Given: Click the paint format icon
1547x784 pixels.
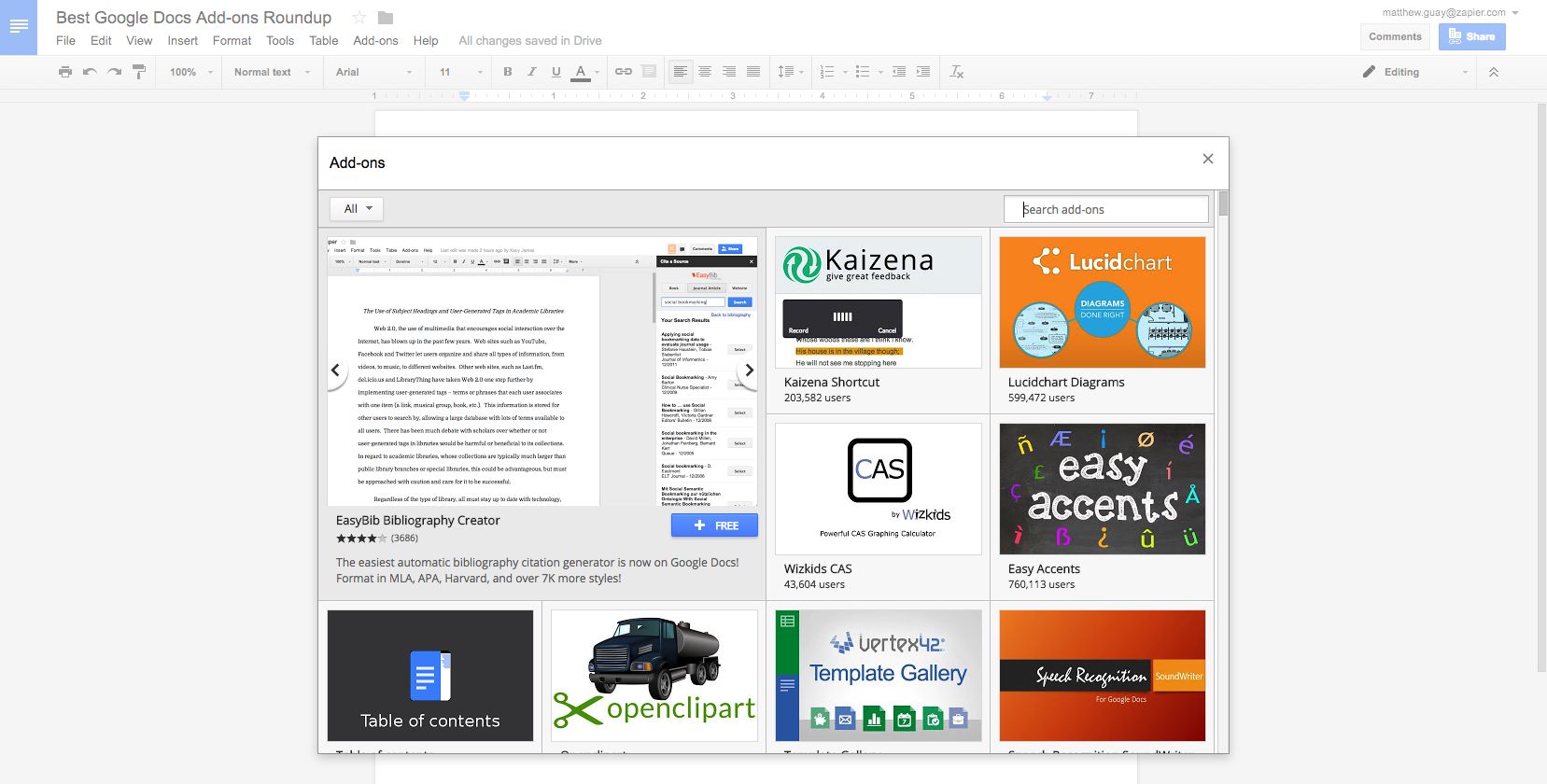Looking at the screenshot, I should (x=139, y=72).
